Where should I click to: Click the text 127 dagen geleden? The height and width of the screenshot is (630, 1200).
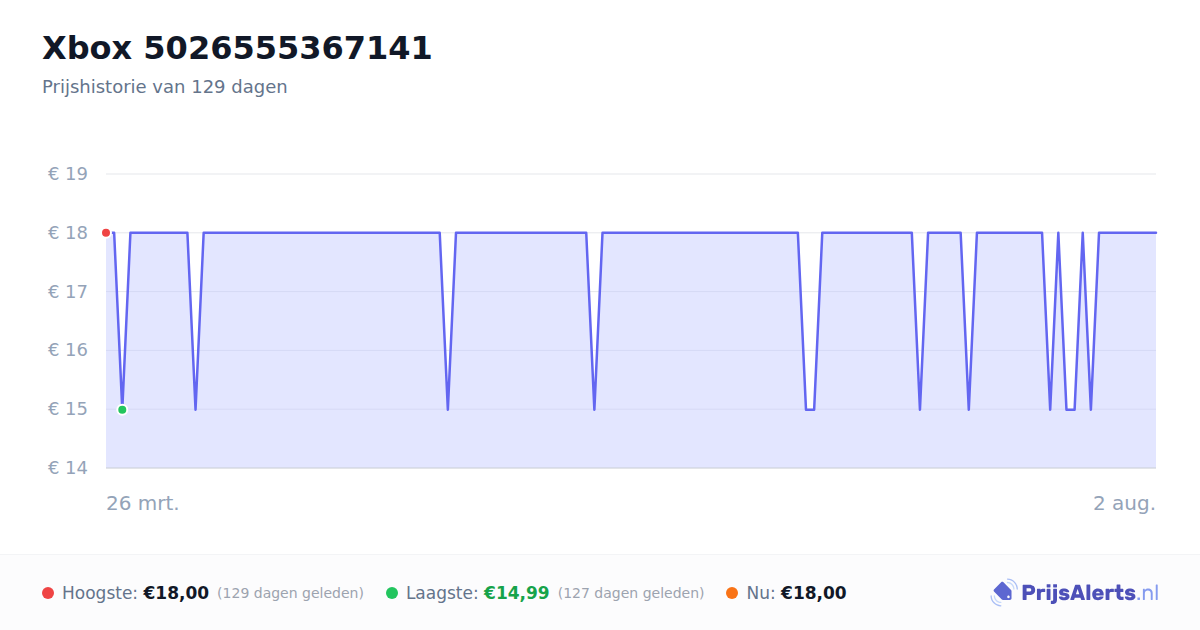(631, 593)
